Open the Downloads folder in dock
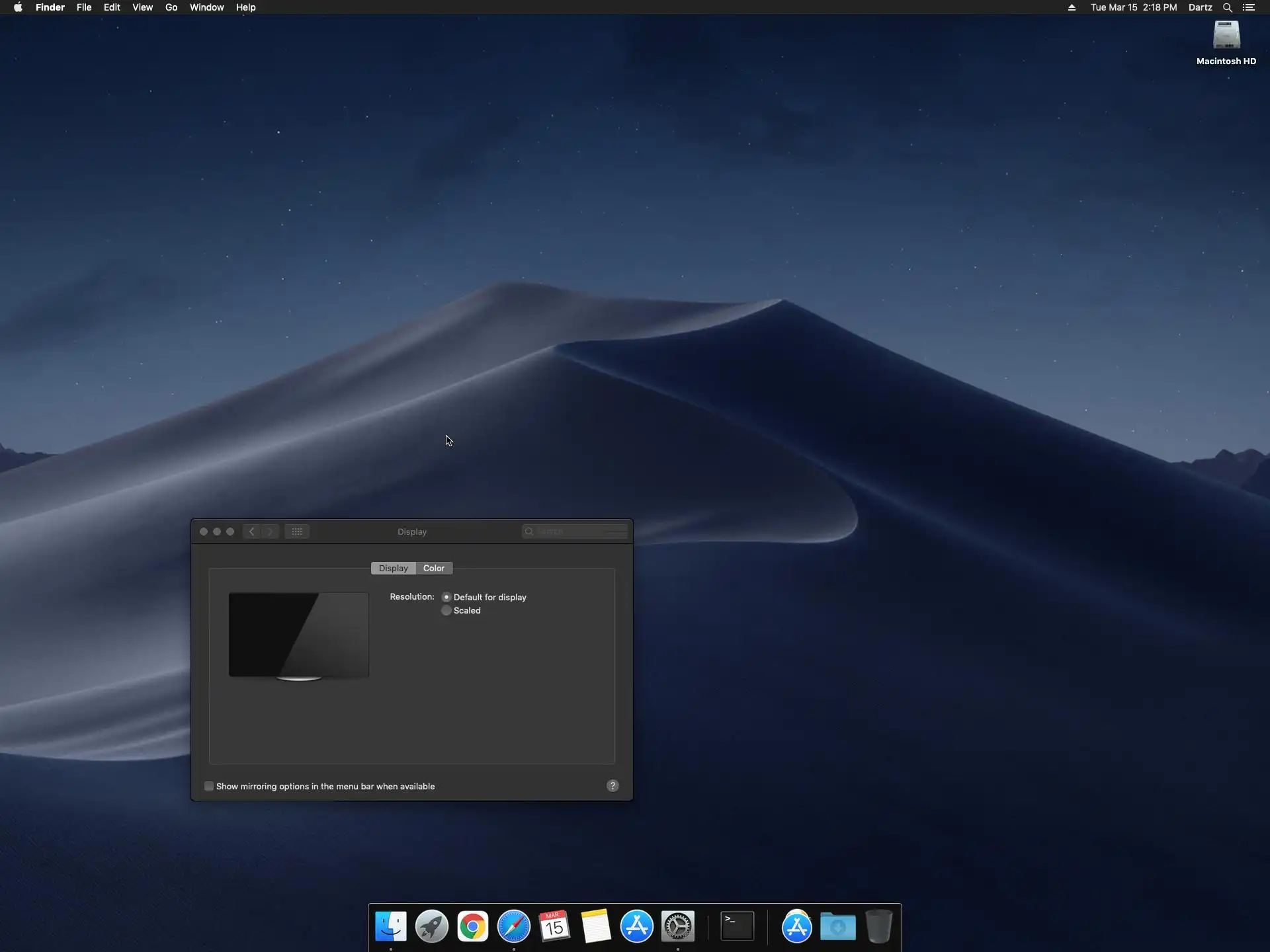 [837, 926]
